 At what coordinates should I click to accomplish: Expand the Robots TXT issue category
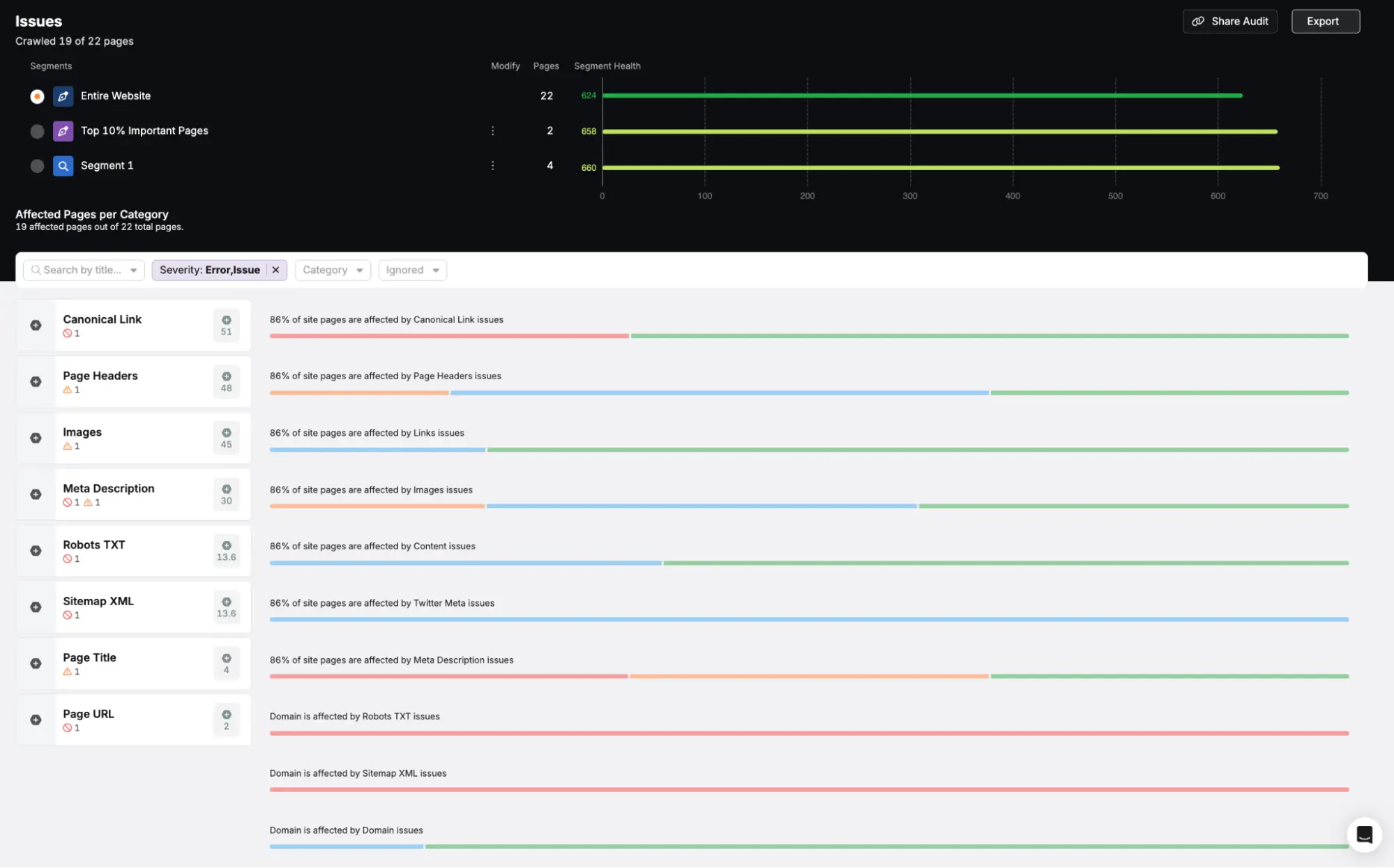(x=36, y=551)
